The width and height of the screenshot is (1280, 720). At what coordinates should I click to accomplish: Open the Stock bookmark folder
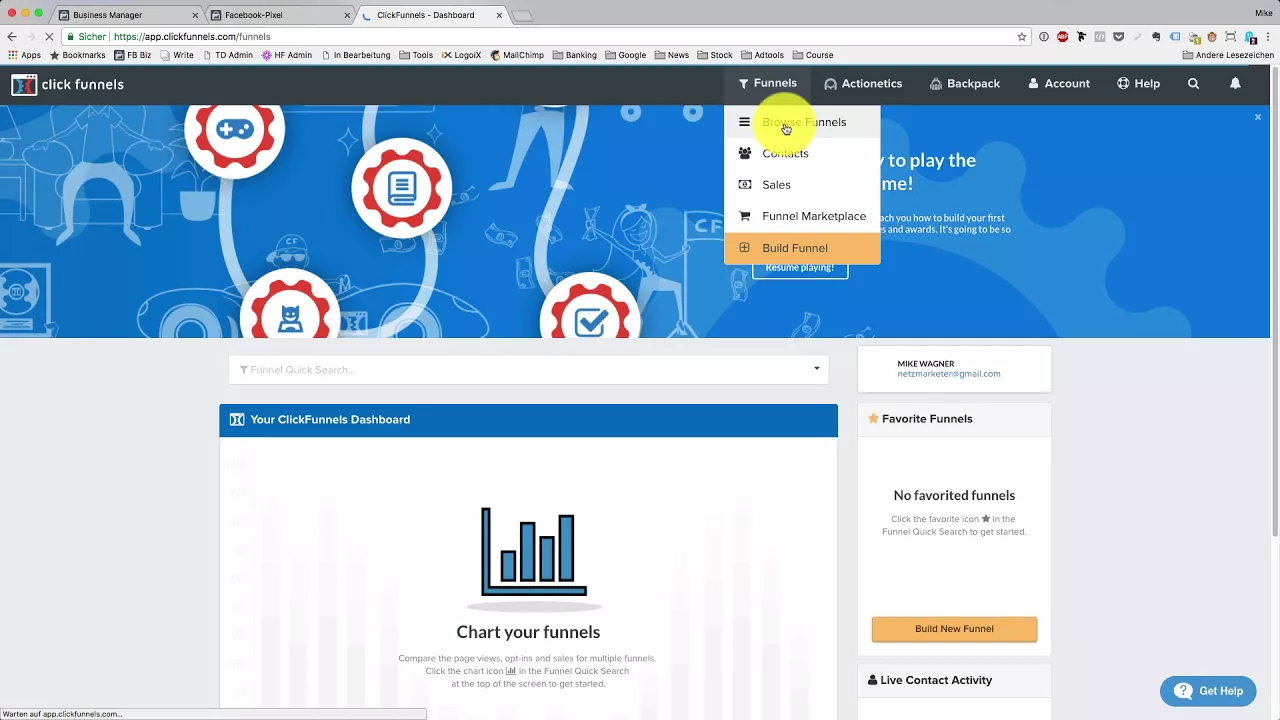coord(715,55)
